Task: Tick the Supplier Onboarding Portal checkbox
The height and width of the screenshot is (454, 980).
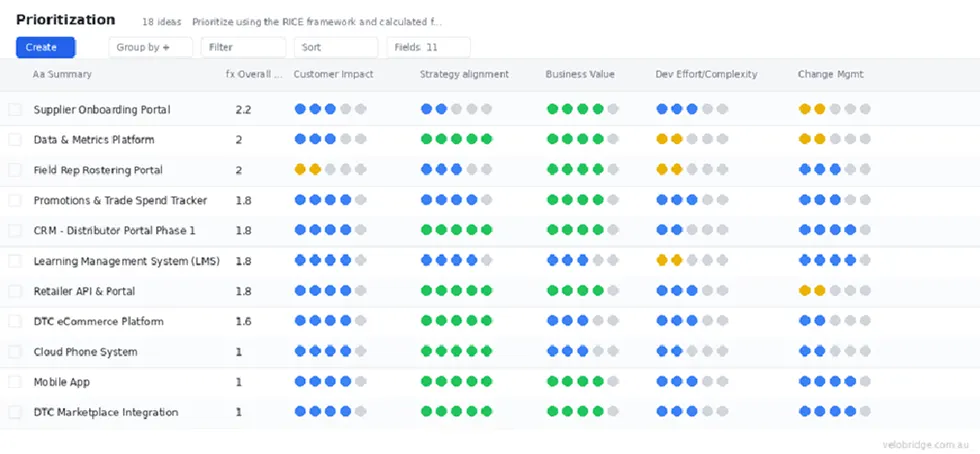Action: point(15,109)
